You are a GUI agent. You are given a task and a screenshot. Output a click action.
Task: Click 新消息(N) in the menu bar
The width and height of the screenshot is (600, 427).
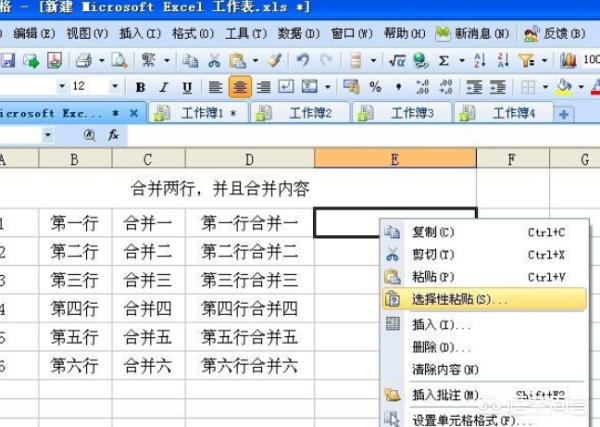pyautogui.click(x=472, y=34)
